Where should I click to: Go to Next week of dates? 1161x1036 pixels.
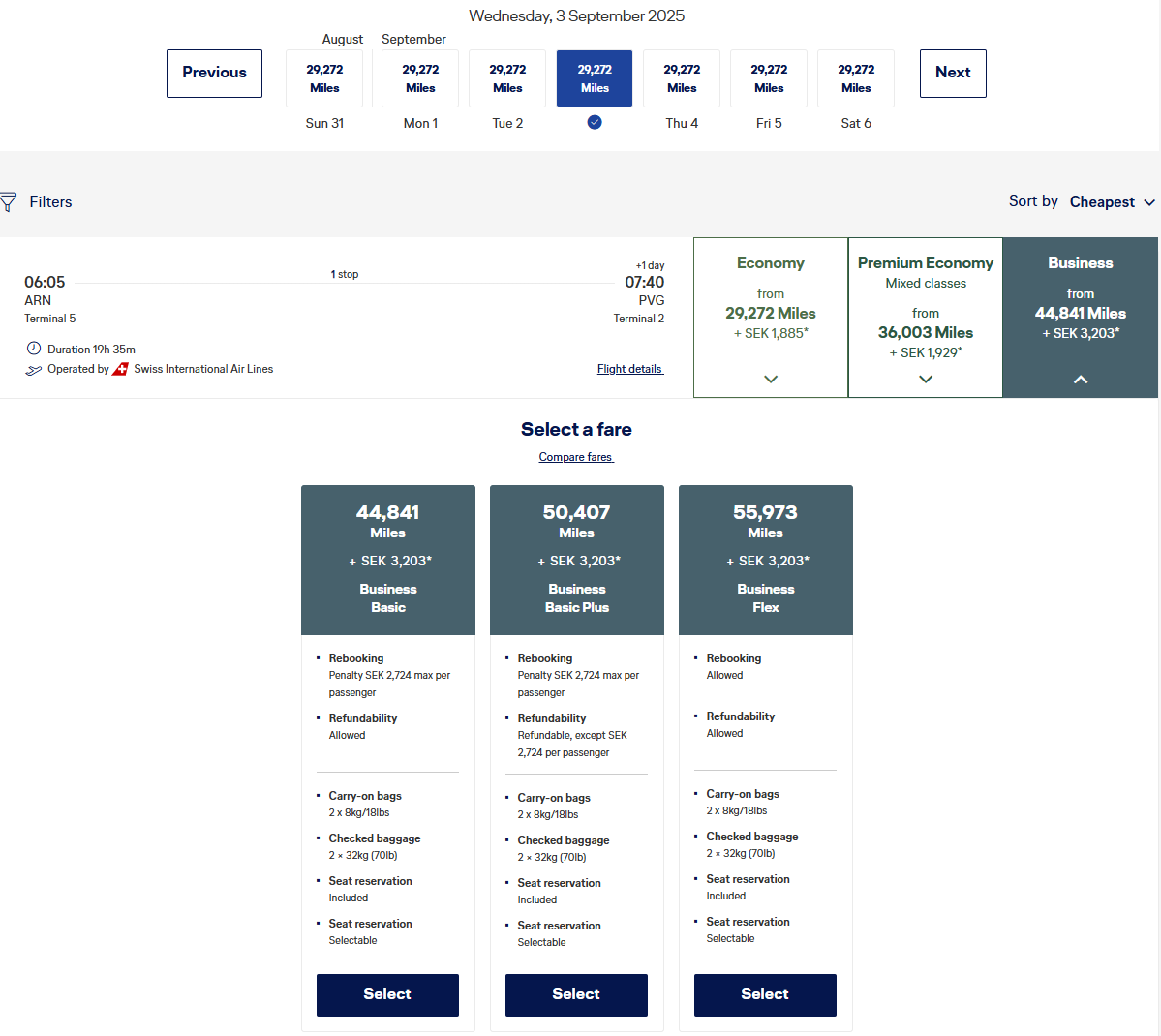[x=953, y=74]
